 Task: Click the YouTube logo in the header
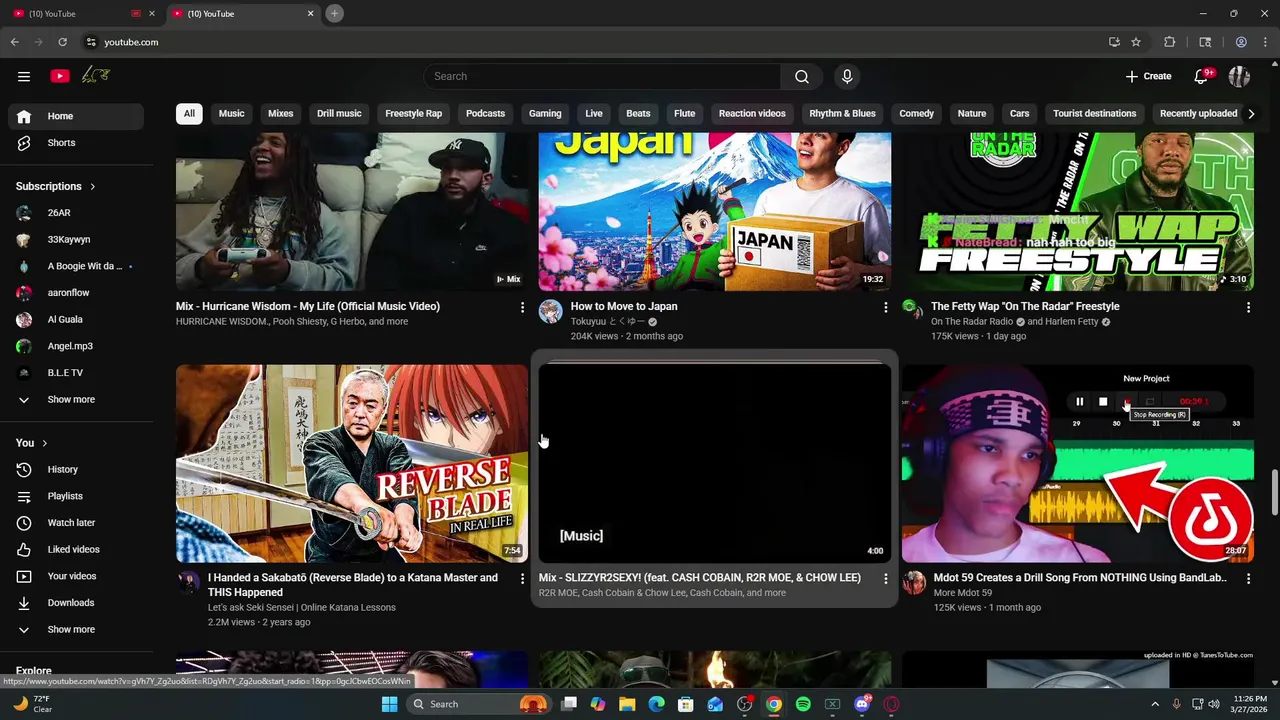tap(60, 76)
